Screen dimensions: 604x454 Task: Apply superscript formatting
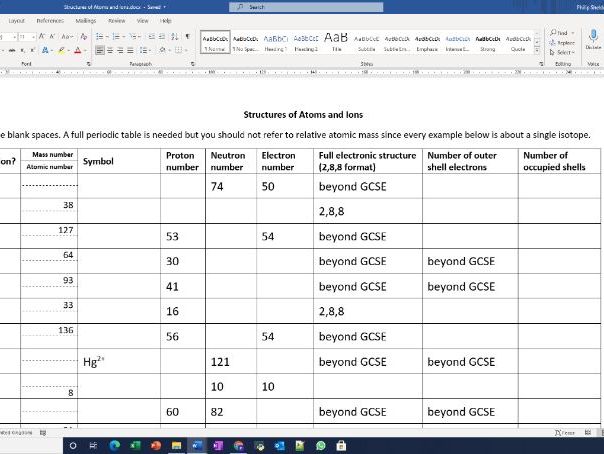coord(33,50)
